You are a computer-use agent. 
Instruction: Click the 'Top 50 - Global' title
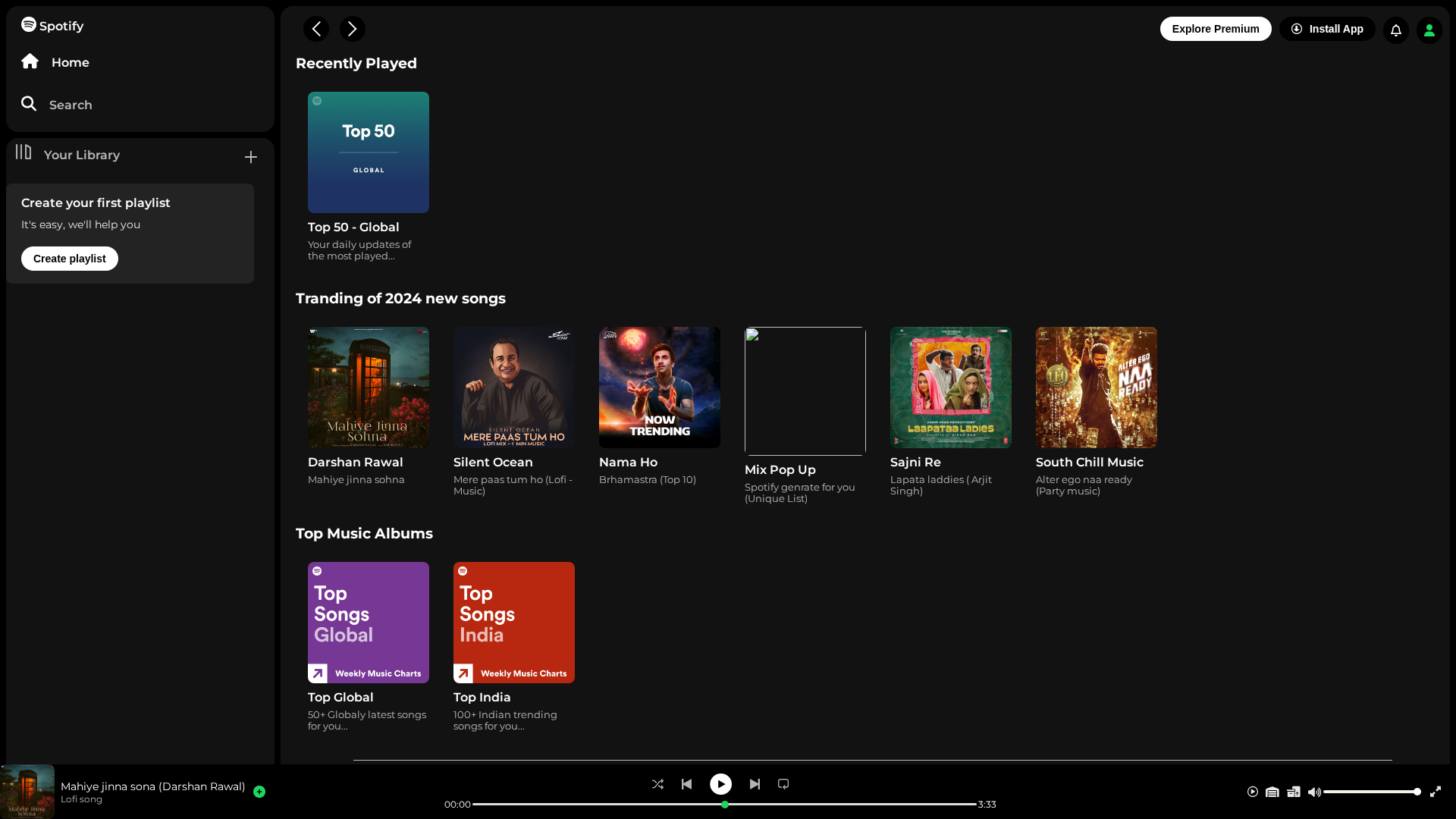(353, 227)
